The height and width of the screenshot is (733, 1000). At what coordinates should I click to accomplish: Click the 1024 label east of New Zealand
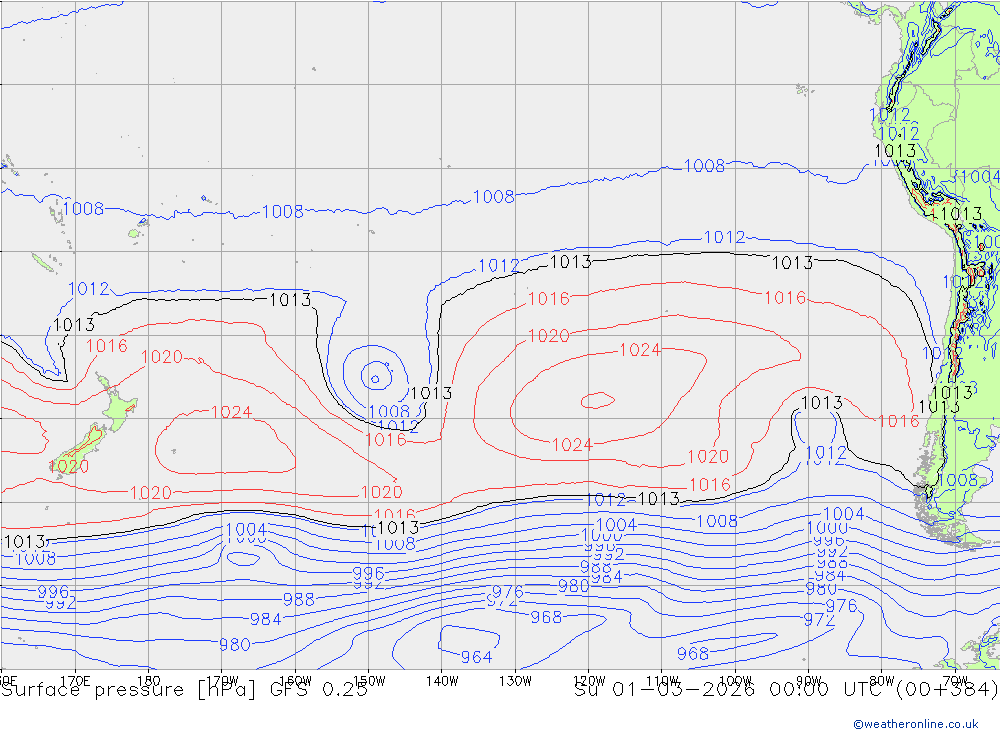pyautogui.click(x=232, y=412)
